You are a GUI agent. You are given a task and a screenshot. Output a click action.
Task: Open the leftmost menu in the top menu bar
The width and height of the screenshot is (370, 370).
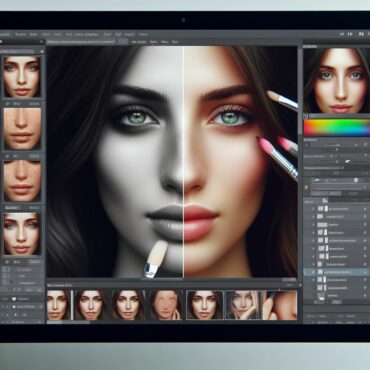4,34
